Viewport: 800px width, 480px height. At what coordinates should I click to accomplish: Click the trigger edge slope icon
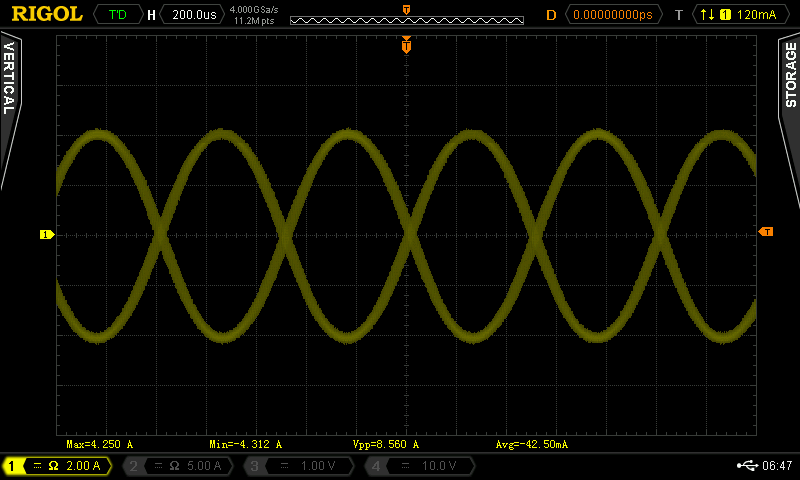(x=707, y=15)
